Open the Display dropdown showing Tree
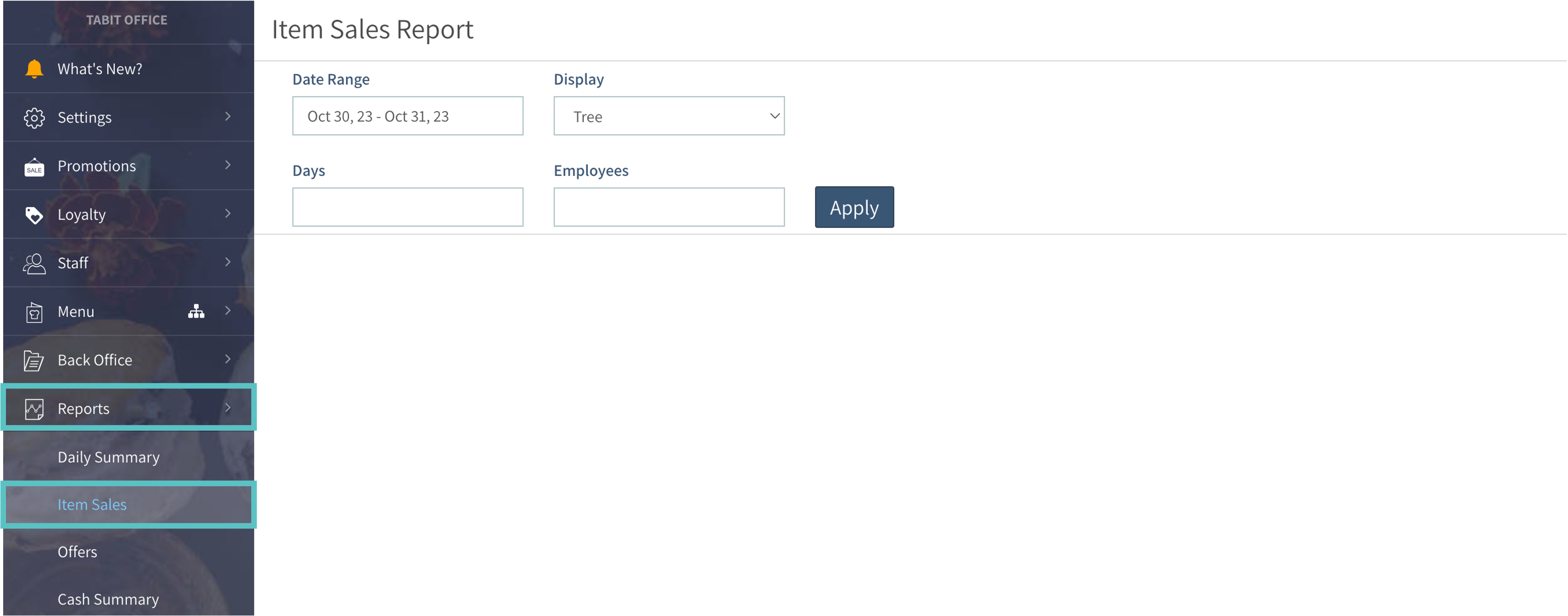Viewport: 1568px width, 616px height. pos(668,116)
